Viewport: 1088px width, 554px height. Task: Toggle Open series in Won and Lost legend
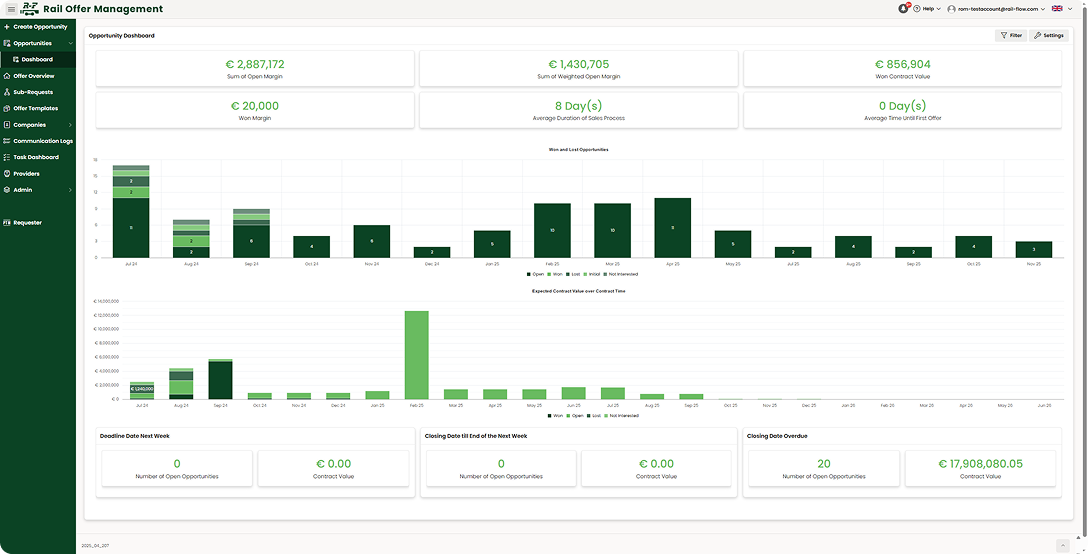click(x=538, y=274)
